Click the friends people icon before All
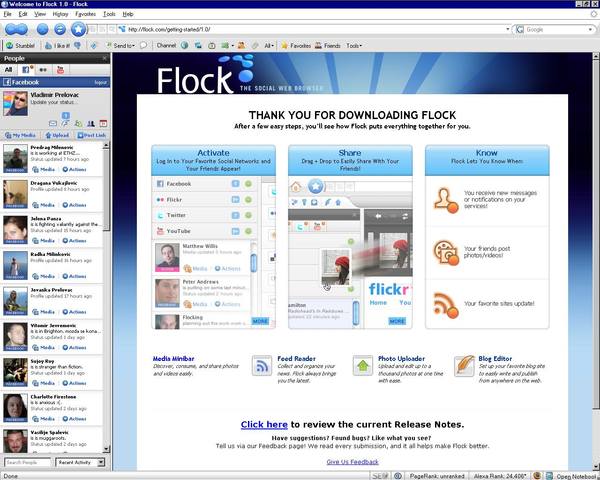The width and height of the screenshot is (600, 480). point(241,46)
